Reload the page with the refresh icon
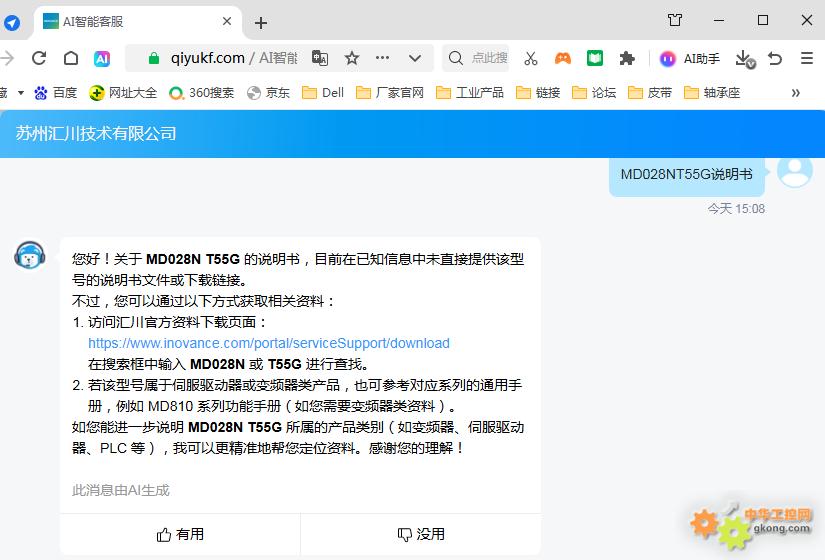Viewport: 825px width, 560px height. coord(39,58)
